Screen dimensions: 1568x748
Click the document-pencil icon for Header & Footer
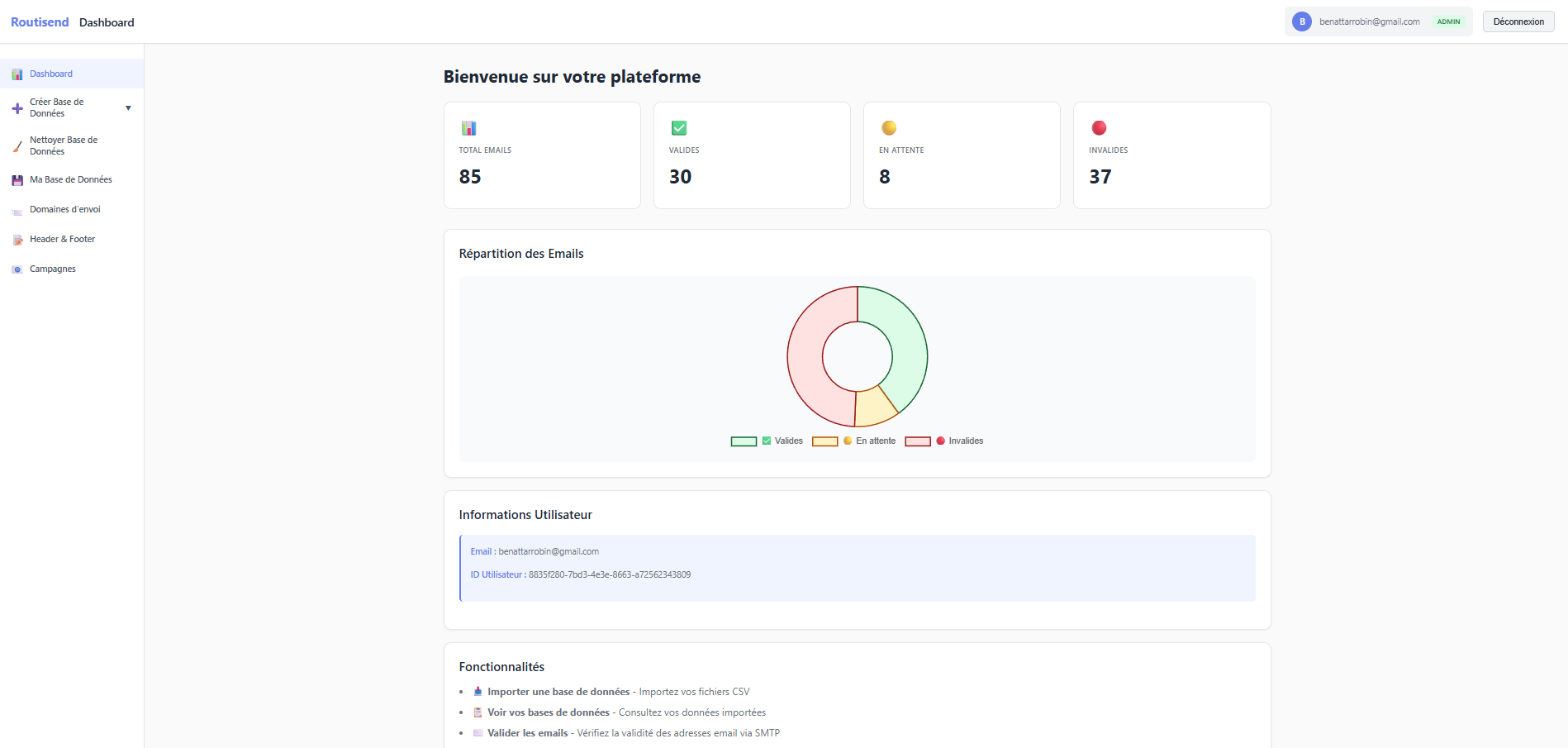(17, 239)
